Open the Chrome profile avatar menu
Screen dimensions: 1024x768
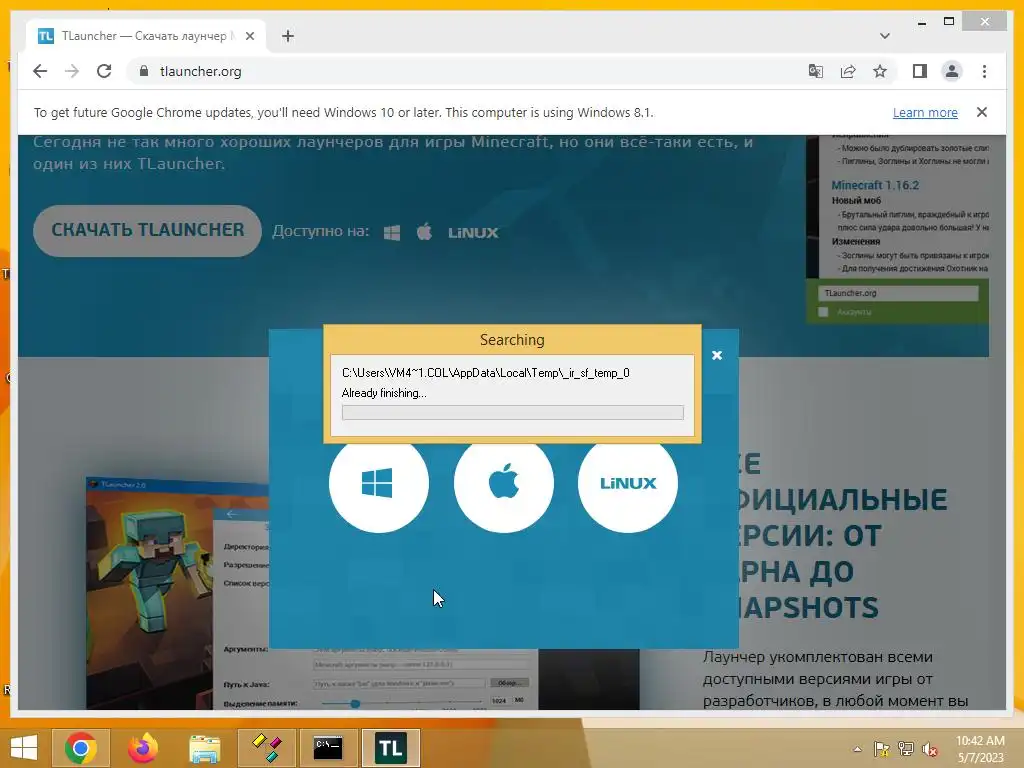(952, 71)
